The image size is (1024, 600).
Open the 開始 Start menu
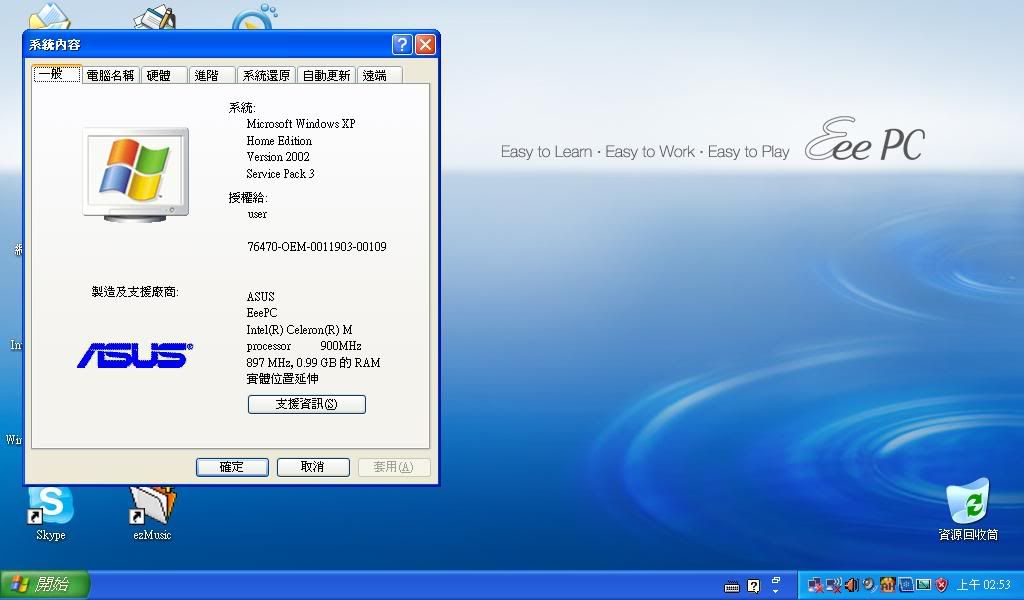[45, 584]
